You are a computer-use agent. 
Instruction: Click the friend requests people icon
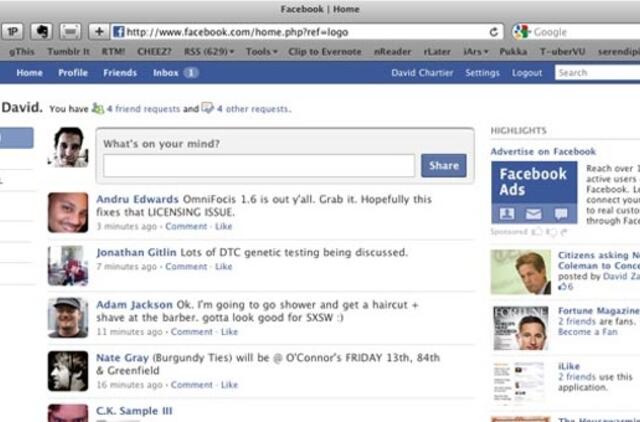coord(97,109)
